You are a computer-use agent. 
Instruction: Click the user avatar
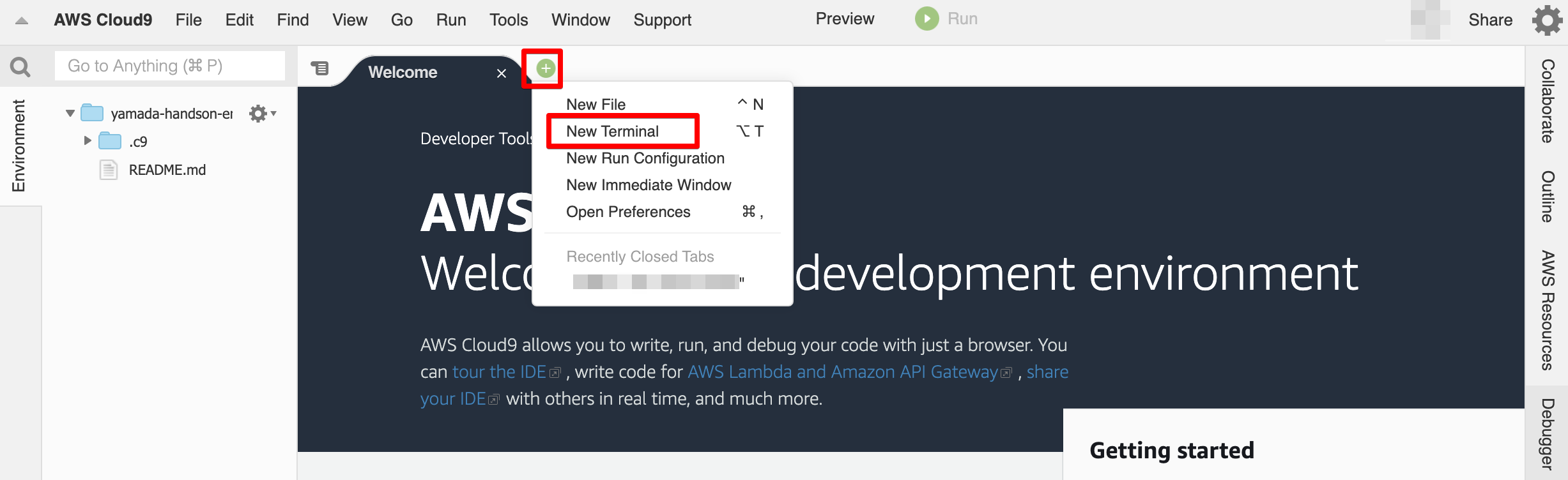(1429, 20)
